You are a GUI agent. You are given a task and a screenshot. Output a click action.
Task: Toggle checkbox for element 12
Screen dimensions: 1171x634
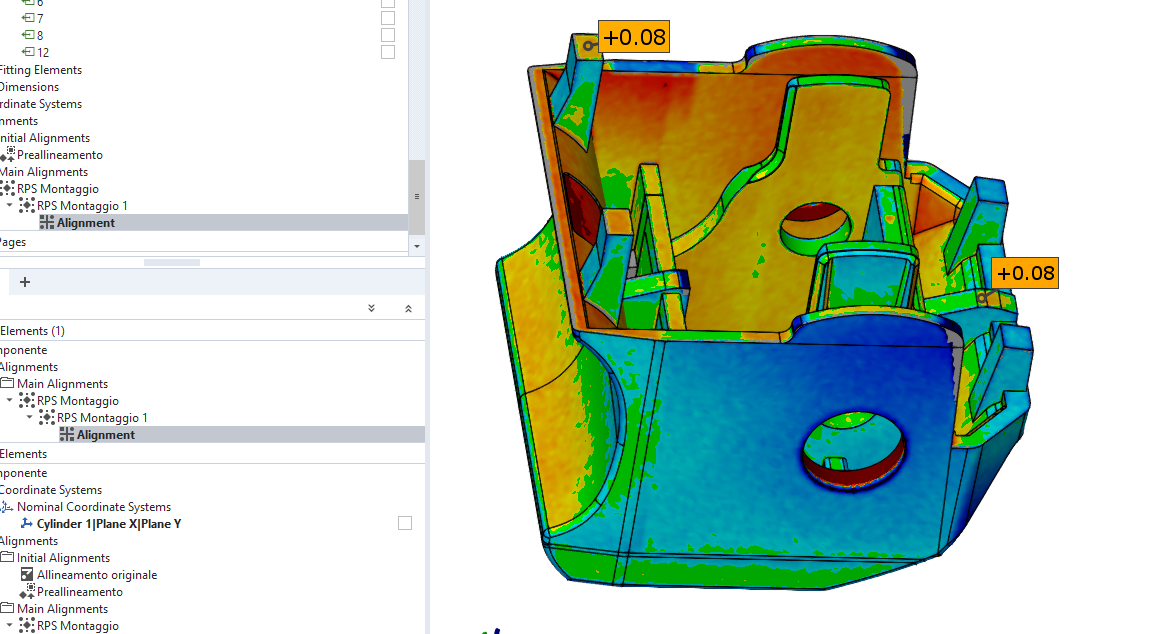coord(388,52)
